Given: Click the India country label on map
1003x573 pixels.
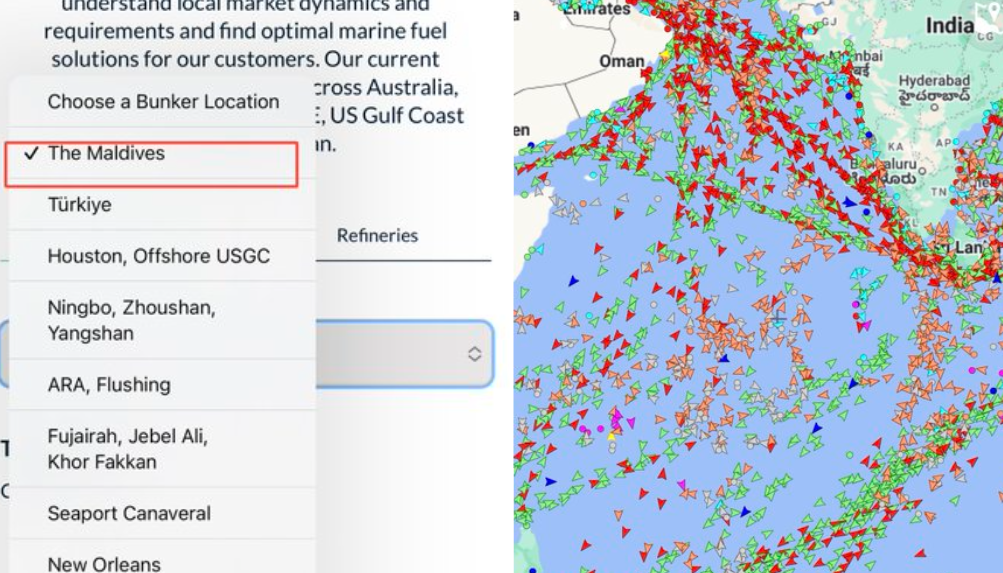Looking at the screenshot, I should click(949, 25).
